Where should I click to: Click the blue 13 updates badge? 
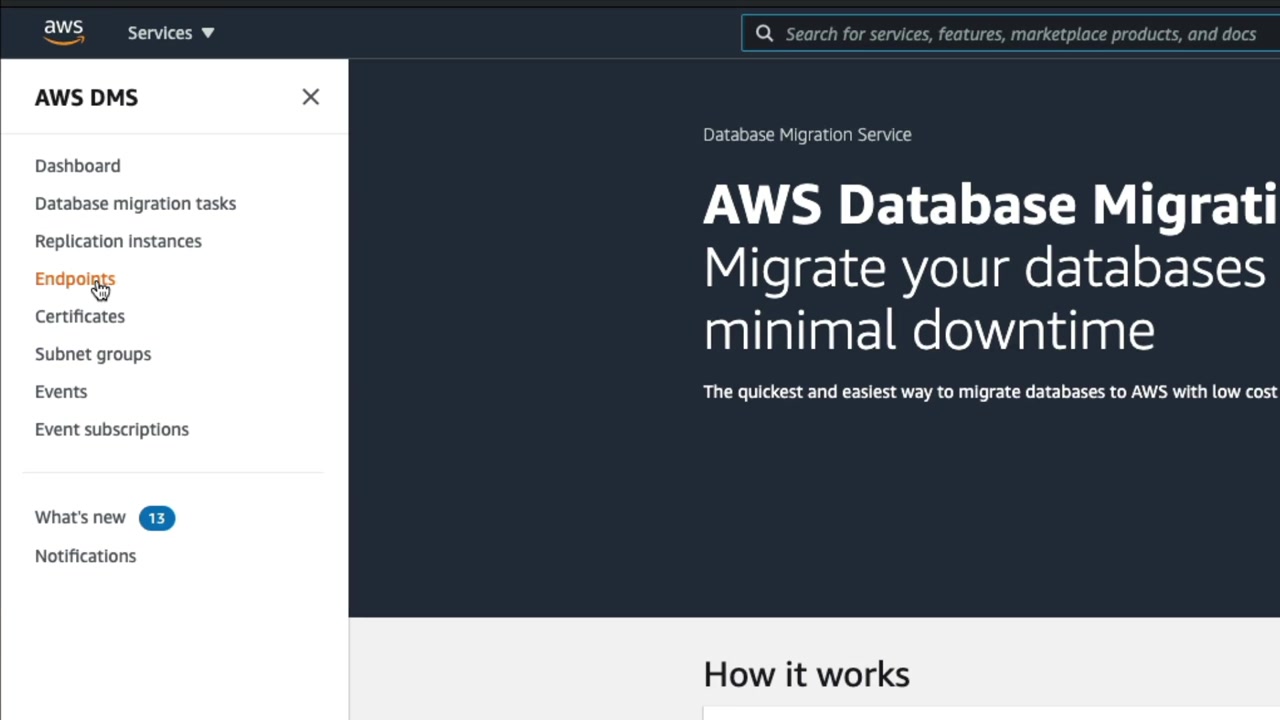coord(156,518)
